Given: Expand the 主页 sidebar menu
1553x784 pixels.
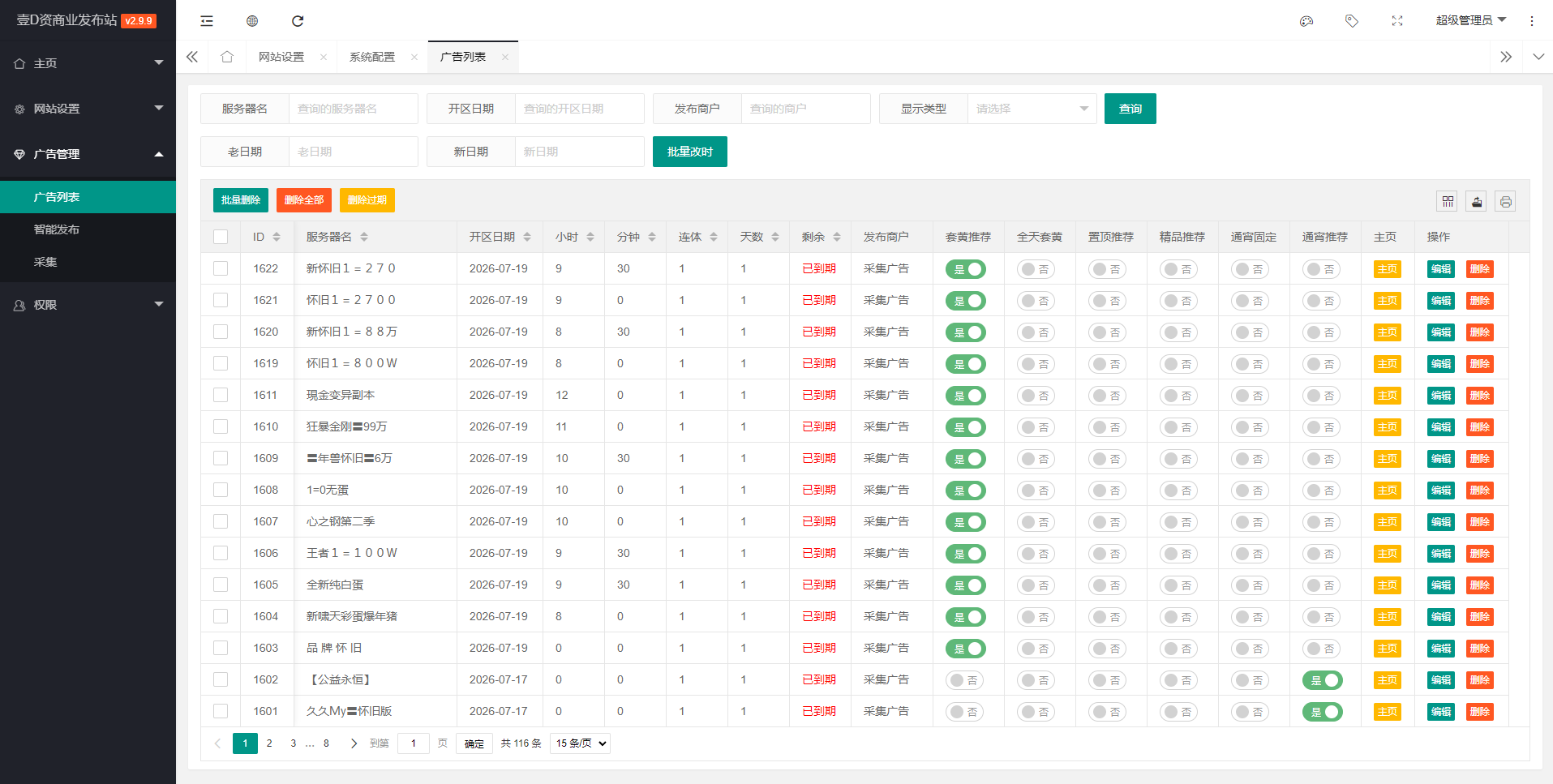Looking at the screenshot, I should click(x=88, y=63).
